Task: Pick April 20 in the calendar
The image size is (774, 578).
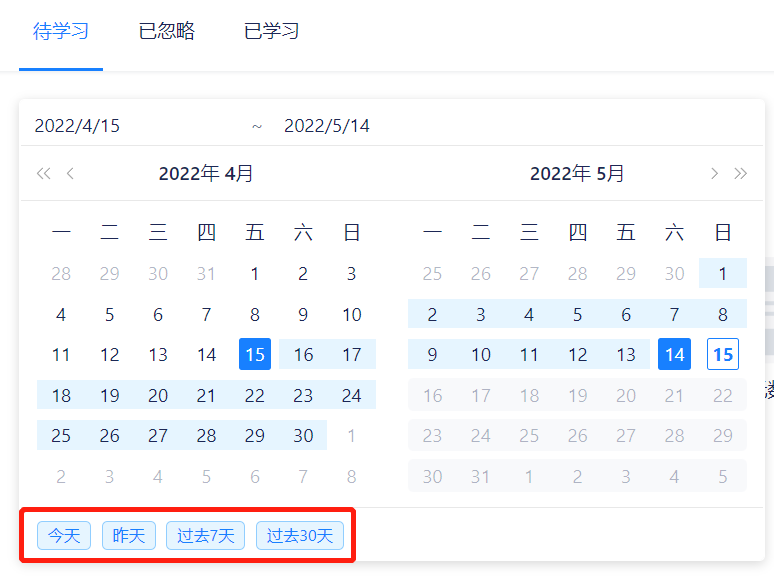Action: pos(158,395)
